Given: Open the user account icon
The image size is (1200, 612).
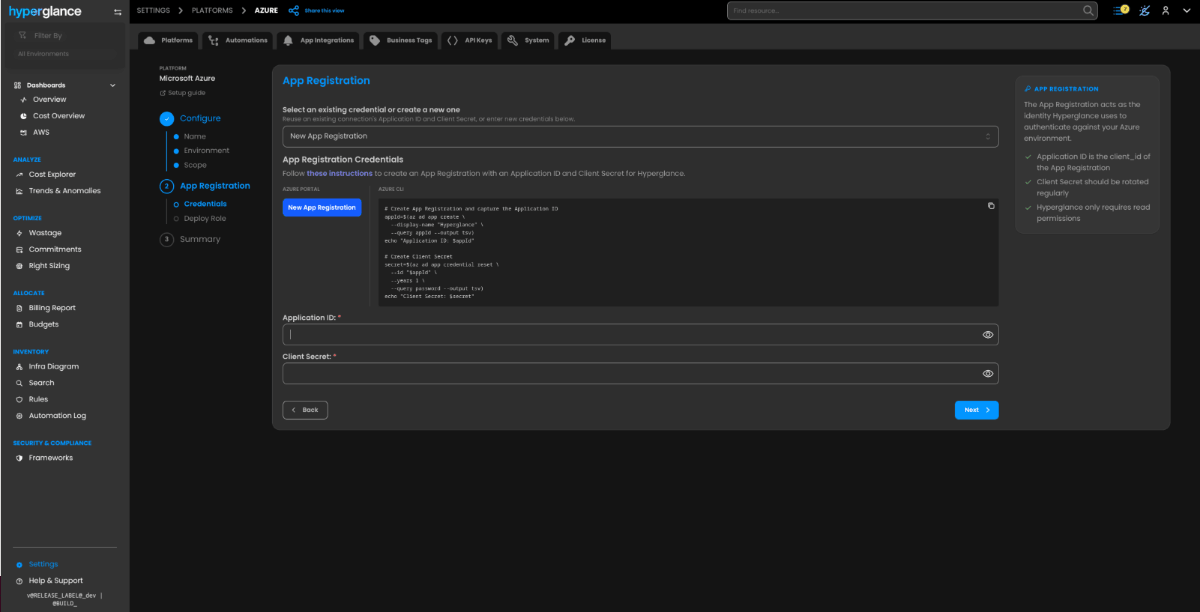Looking at the screenshot, I should [1165, 10].
